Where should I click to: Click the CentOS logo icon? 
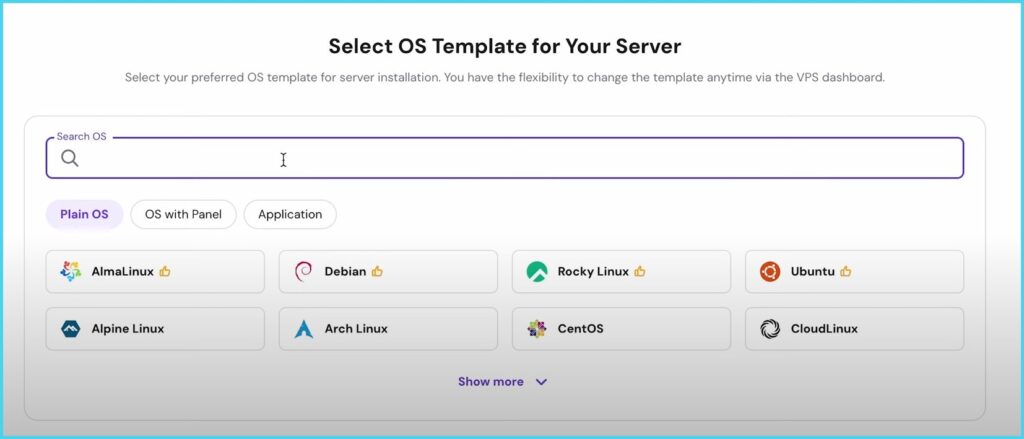coord(537,329)
